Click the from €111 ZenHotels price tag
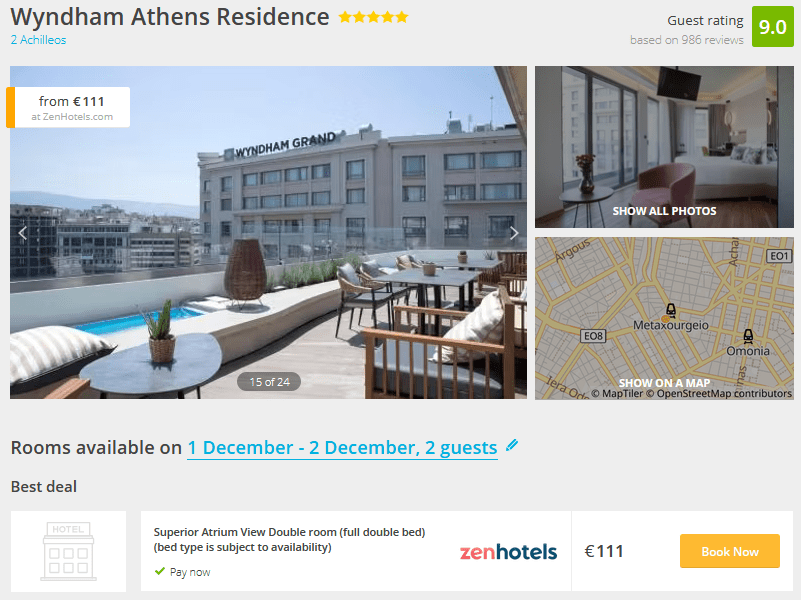The height and width of the screenshot is (600, 801). point(70,107)
